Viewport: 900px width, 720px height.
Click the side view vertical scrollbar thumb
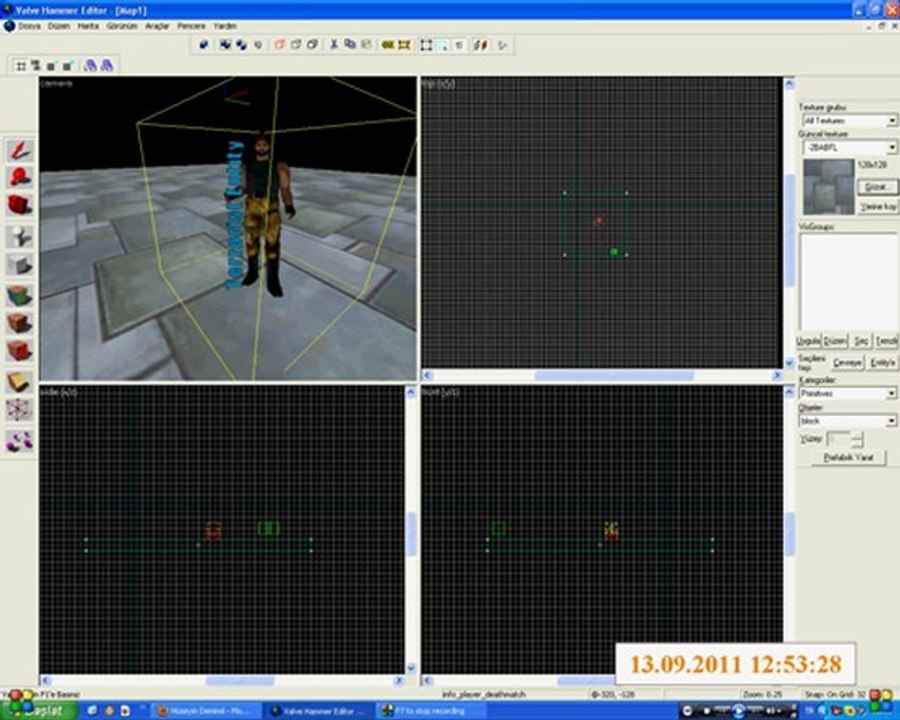click(x=411, y=534)
